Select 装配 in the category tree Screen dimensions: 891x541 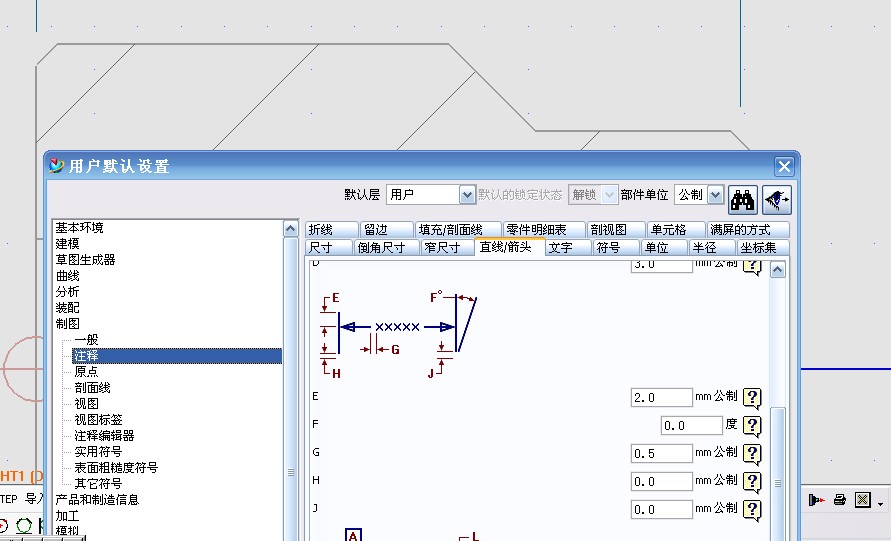[67, 307]
